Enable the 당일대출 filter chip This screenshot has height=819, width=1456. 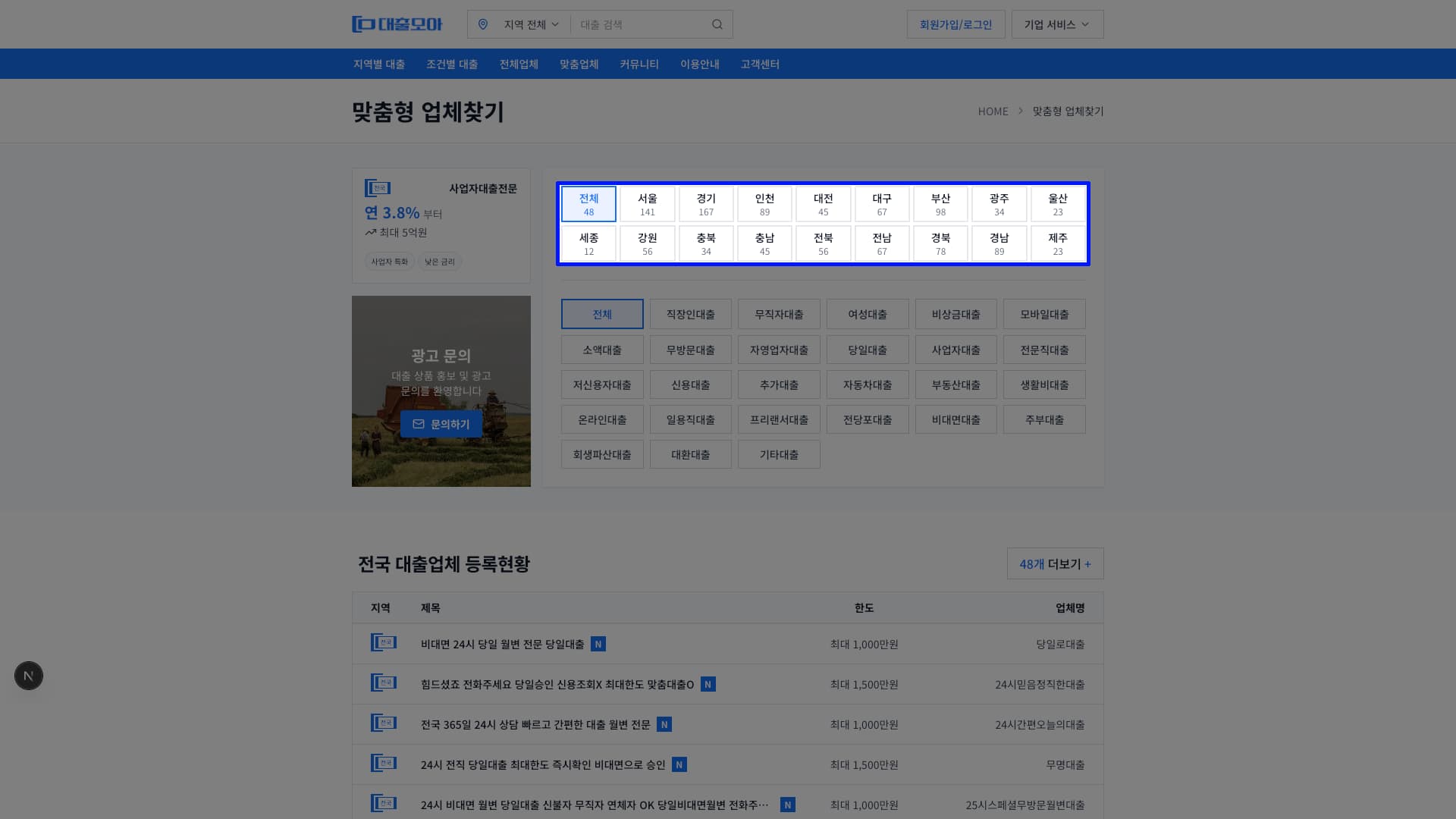[868, 349]
